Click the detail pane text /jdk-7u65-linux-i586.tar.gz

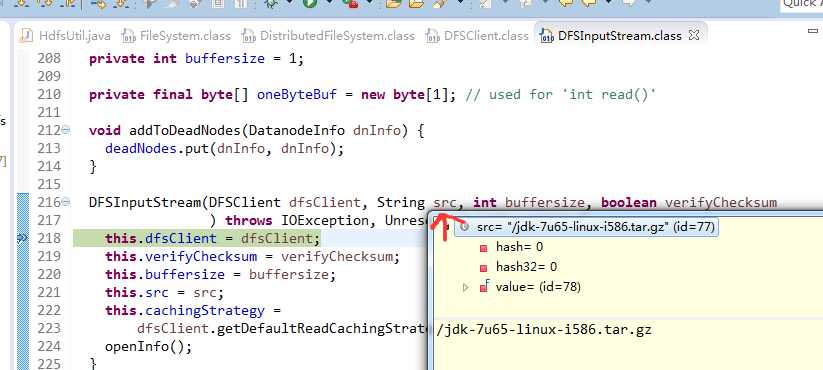(544, 330)
